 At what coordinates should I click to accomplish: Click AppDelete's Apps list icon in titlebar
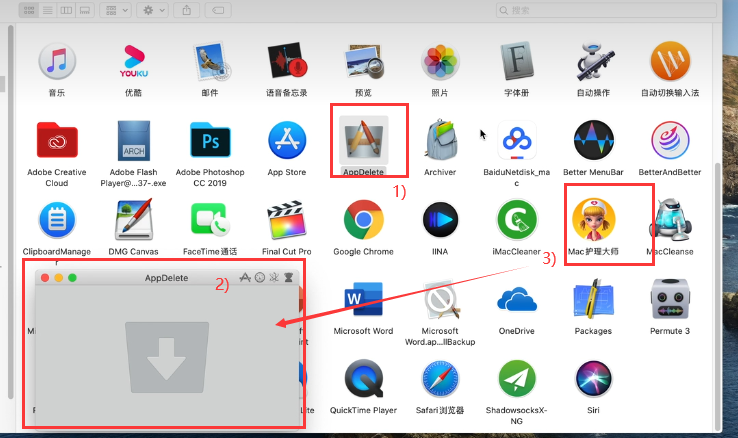[x=245, y=278]
